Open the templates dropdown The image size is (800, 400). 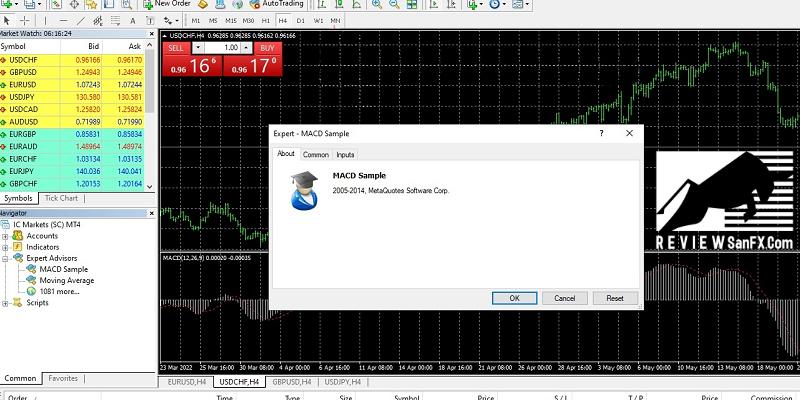(527, 4)
